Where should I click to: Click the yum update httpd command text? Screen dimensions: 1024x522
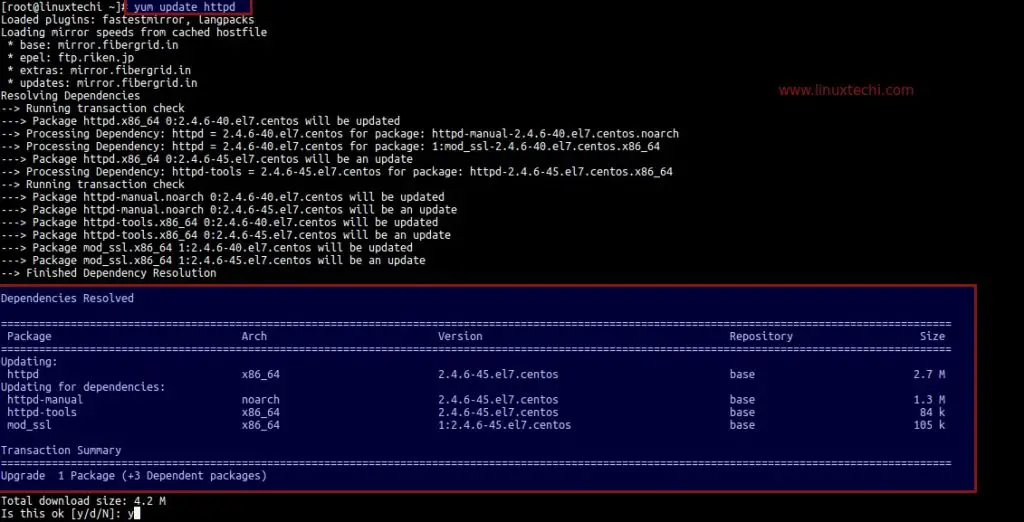[x=184, y=7]
